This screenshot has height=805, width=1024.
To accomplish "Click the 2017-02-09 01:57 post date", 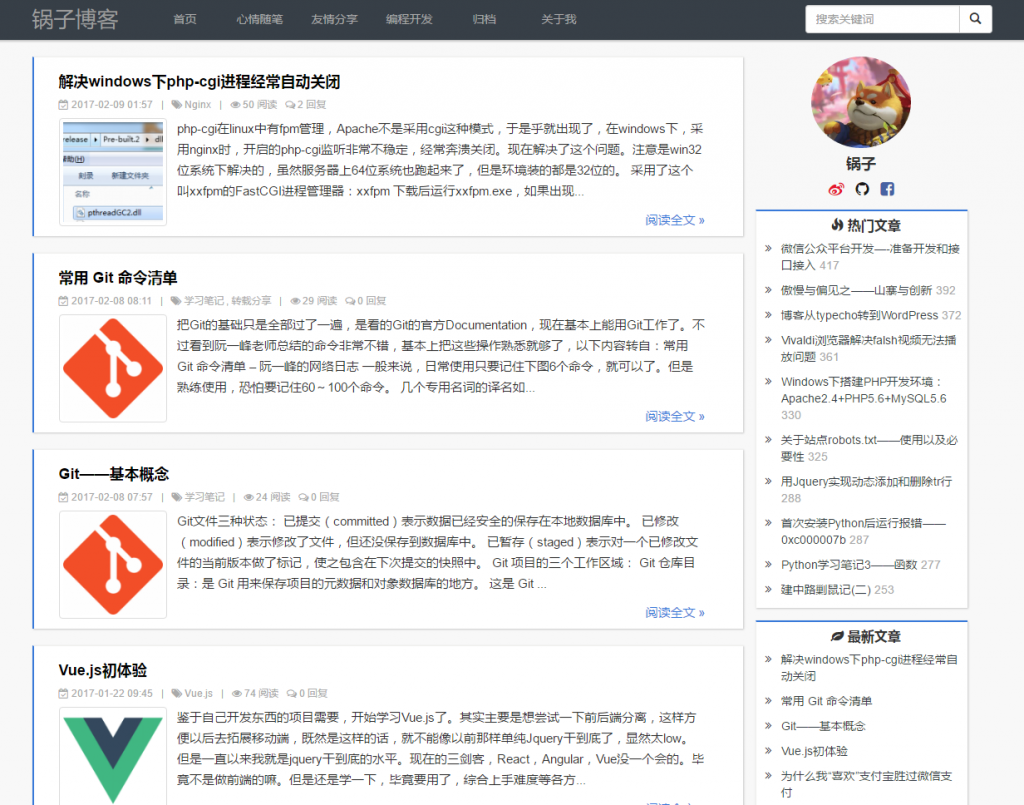I will [112, 104].
